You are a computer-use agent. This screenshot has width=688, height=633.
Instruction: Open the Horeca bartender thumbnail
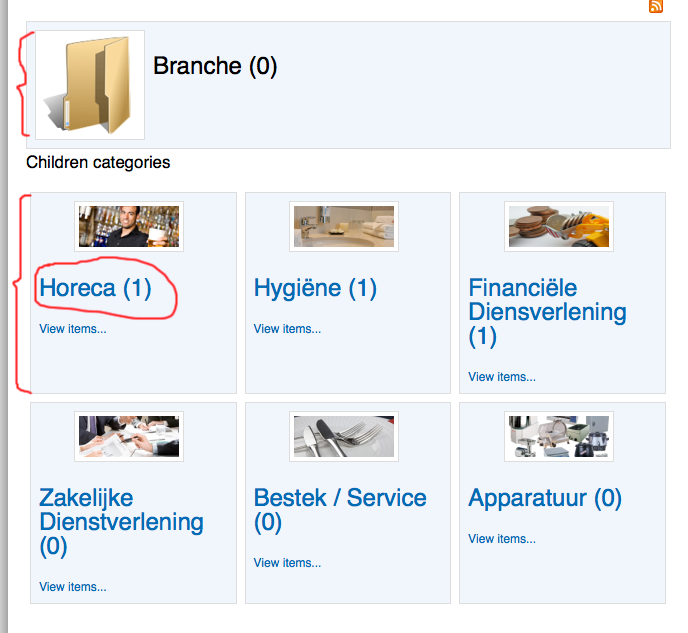coord(129,226)
